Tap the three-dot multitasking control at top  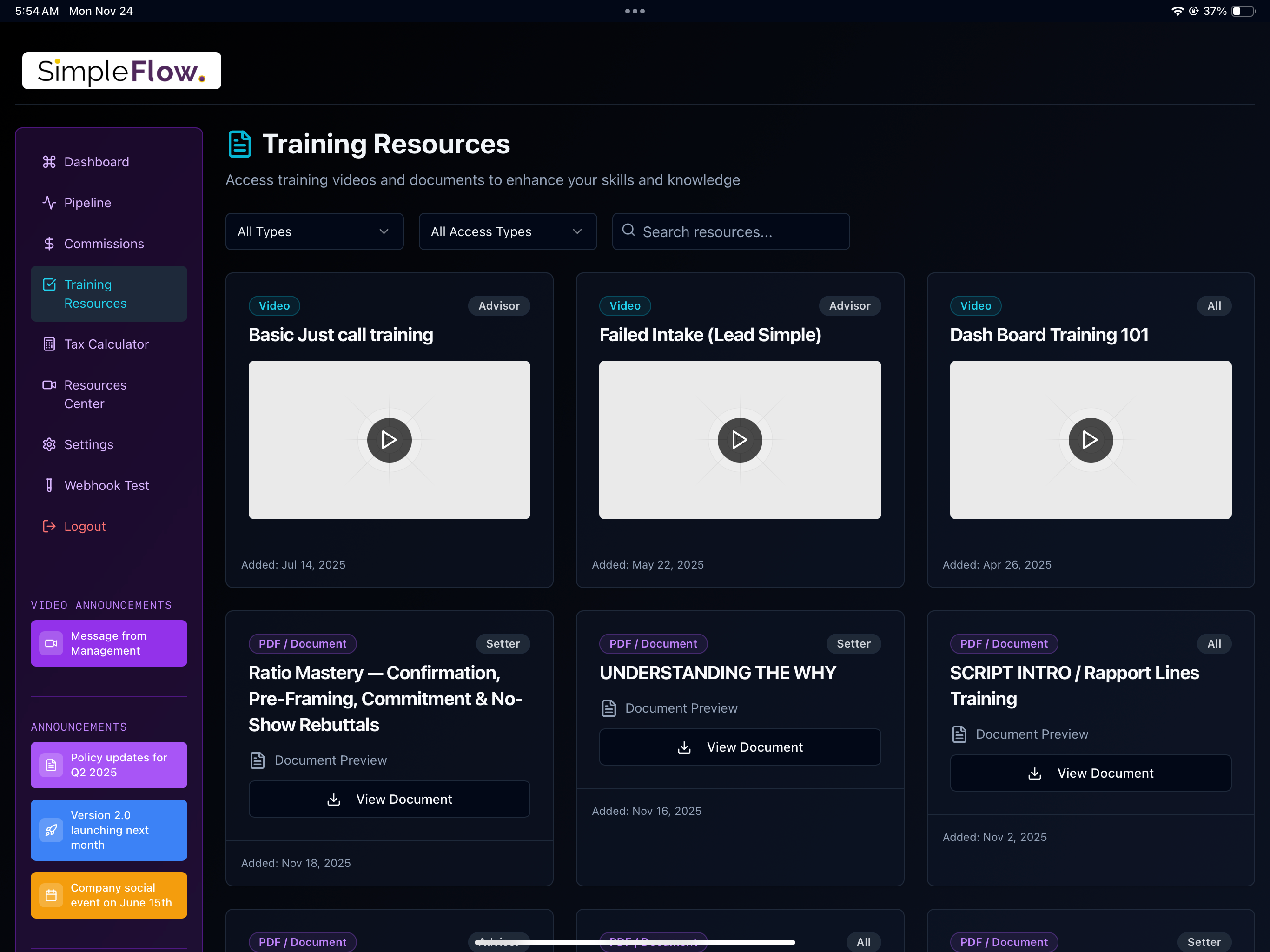pos(635,11)
